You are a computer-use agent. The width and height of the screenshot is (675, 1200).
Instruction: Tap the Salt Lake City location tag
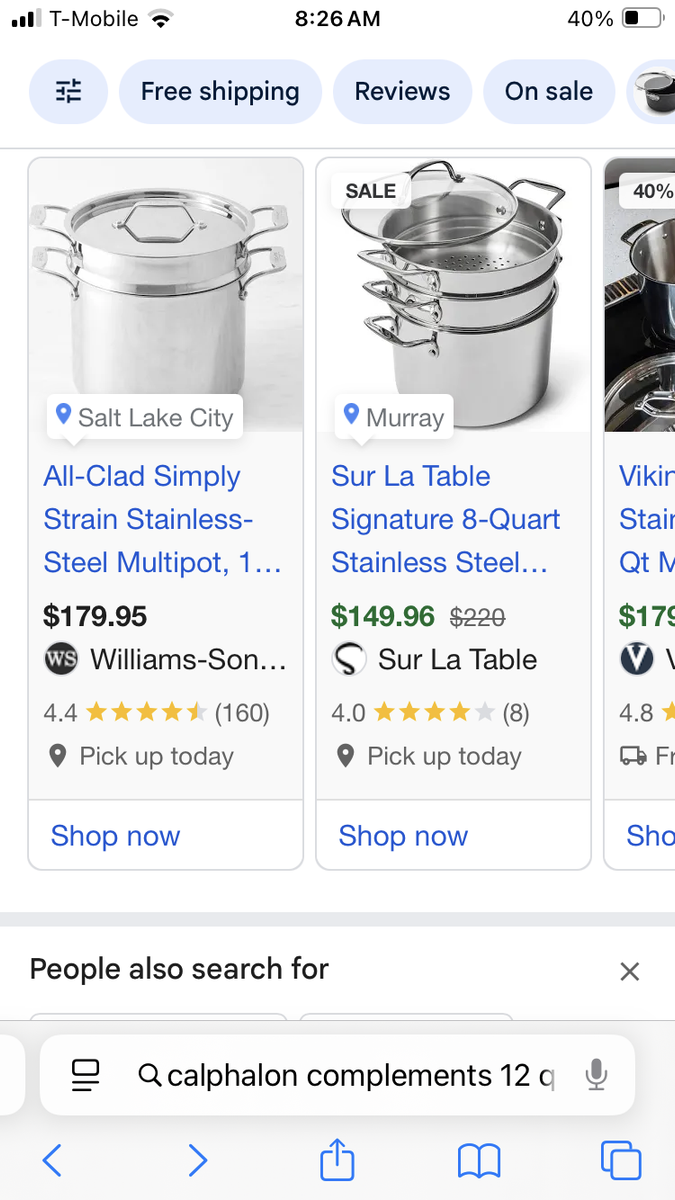pos(145,417)
